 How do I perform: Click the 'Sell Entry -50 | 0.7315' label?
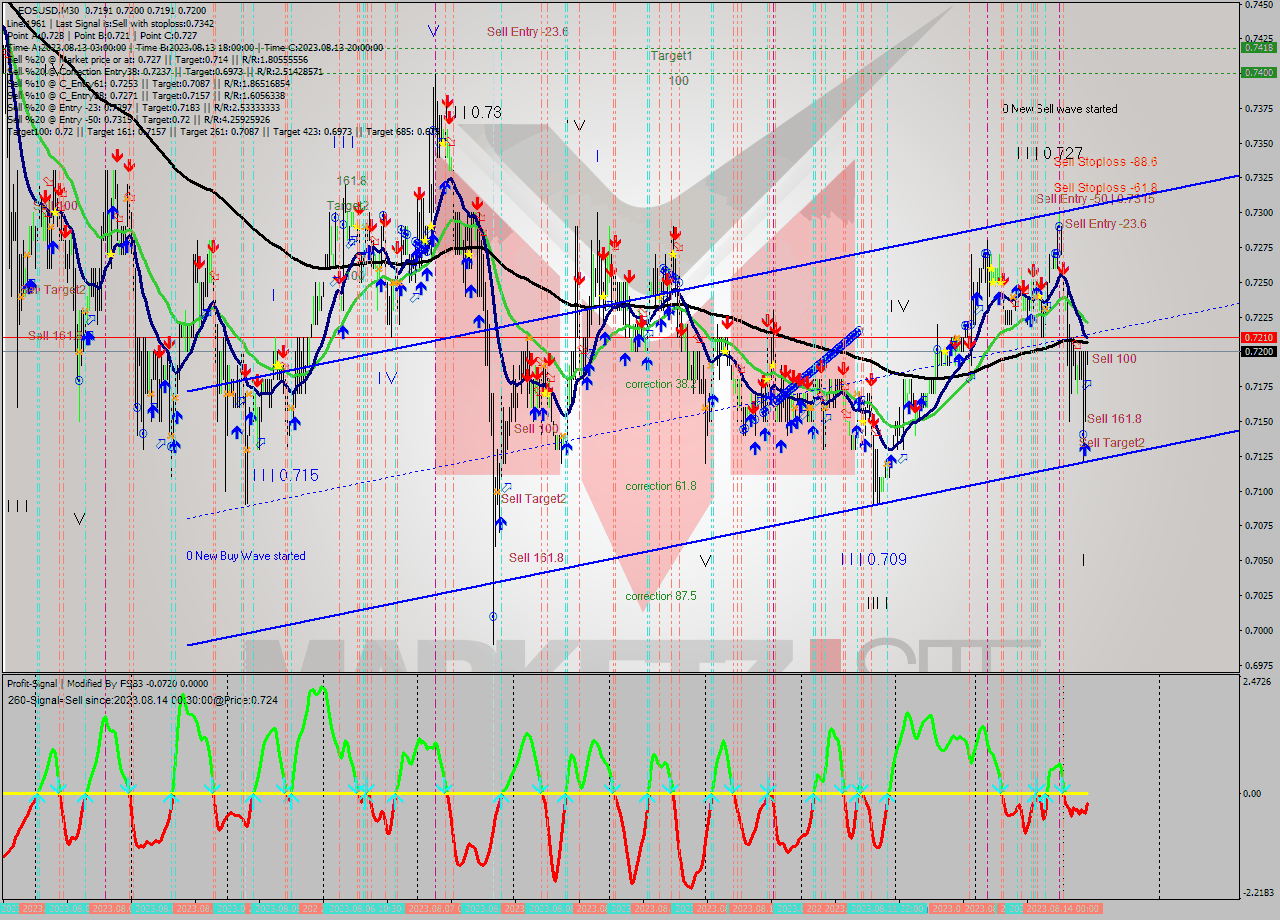(1095, 199)
